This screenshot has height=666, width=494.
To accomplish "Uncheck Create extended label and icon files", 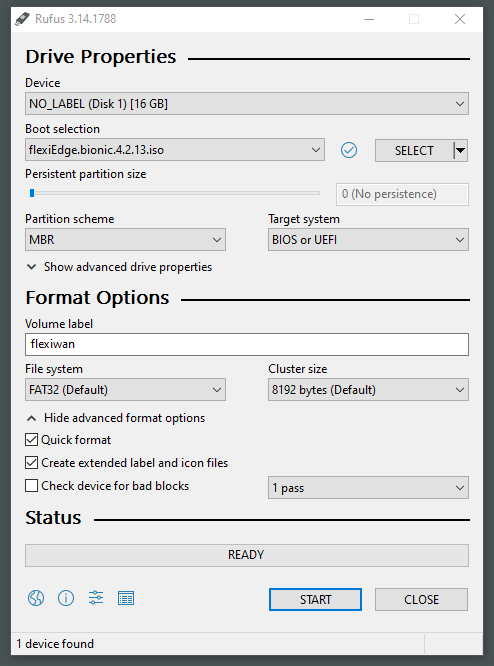I will pyautogui.click(x=31, y=463).
